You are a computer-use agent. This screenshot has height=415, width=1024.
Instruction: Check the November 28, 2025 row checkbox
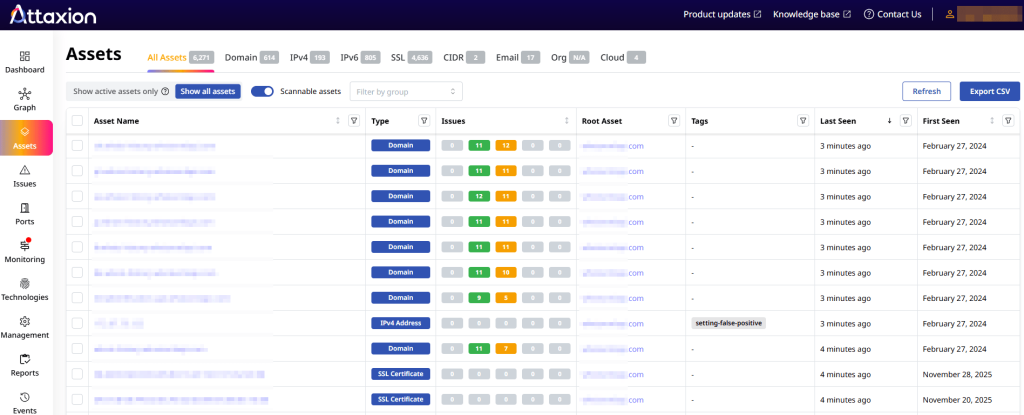[x=78, y=374]
